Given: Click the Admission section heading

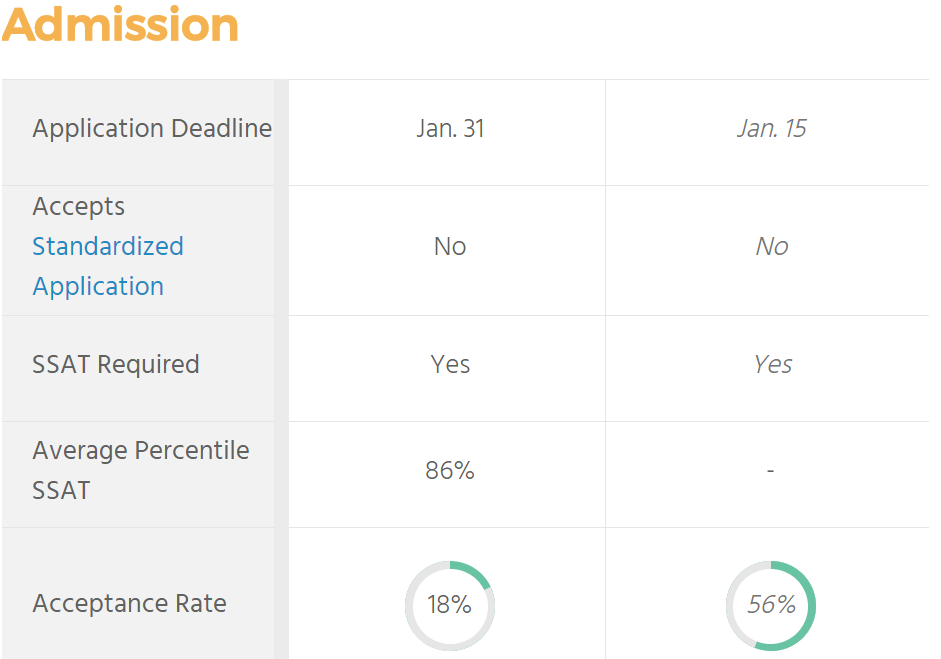Looking at the screenshot, I should [x=120, y=25].
